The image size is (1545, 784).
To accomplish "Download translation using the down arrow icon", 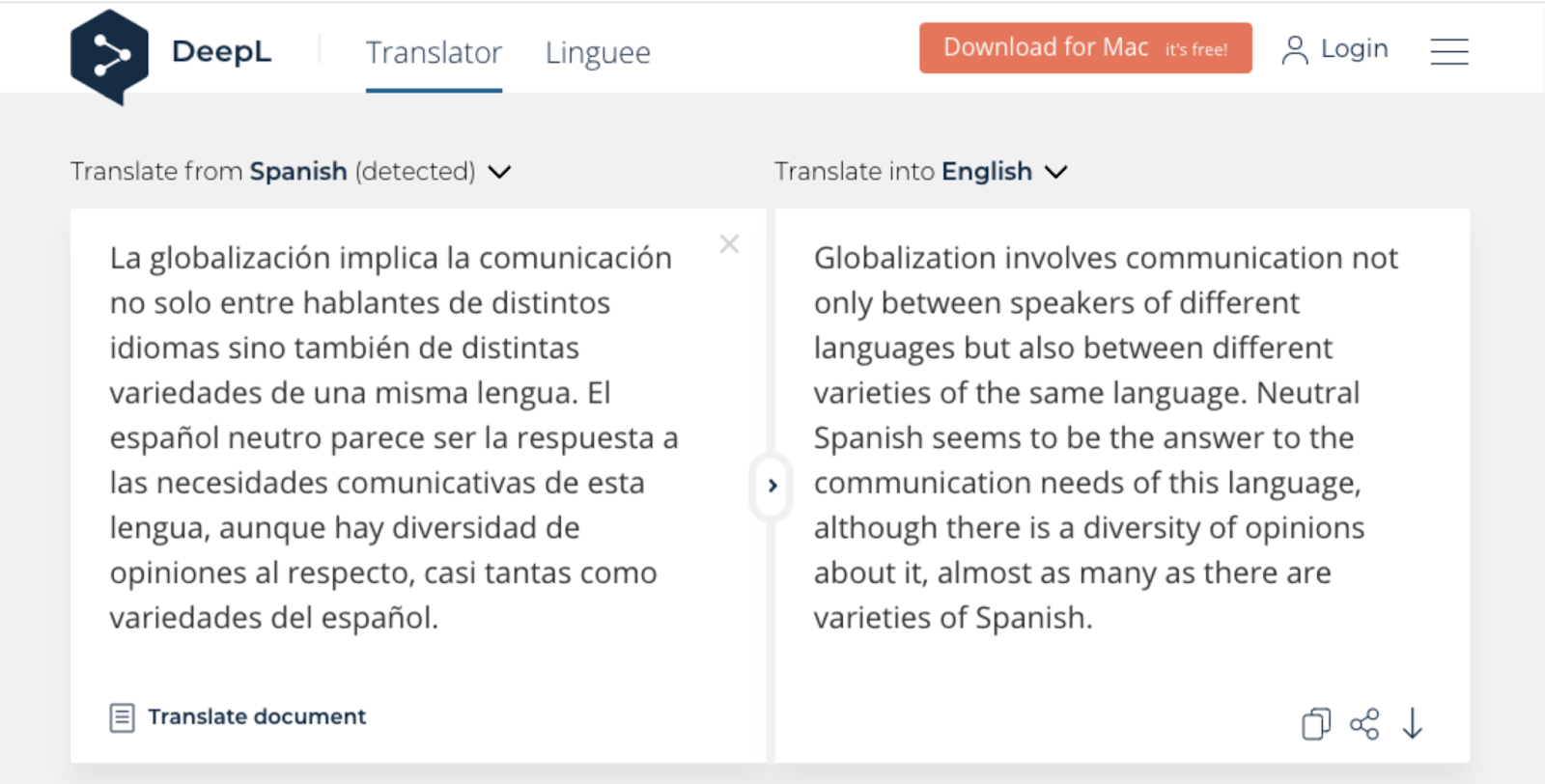I will pos(1413,723).
